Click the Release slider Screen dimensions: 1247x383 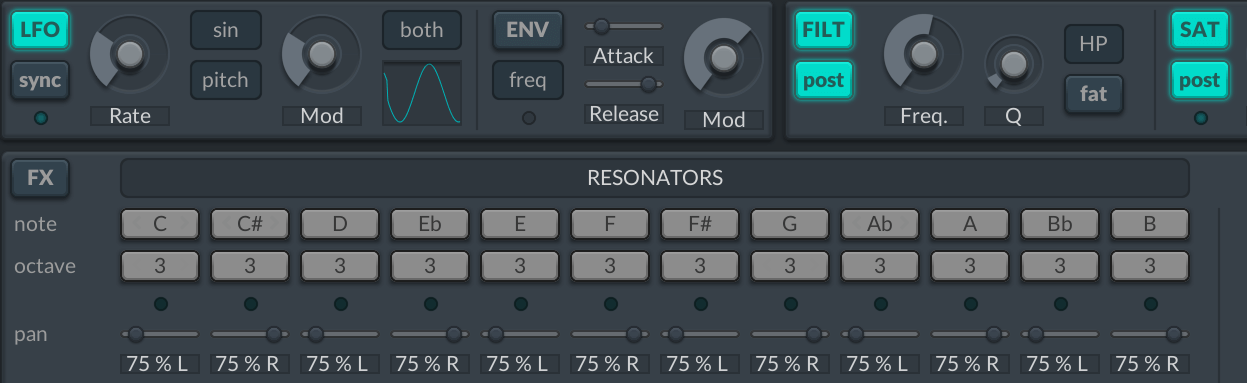pos(624,84)
